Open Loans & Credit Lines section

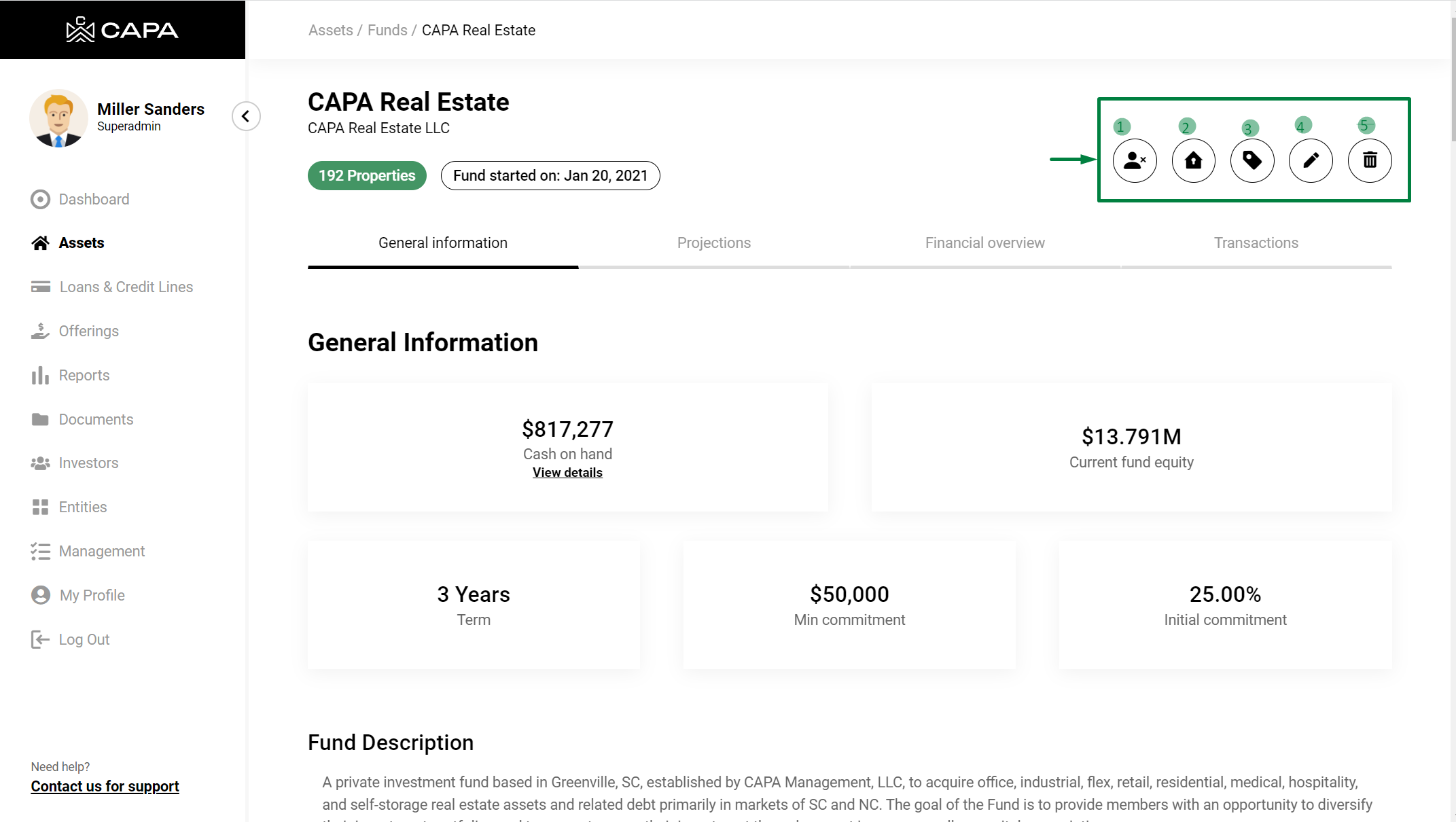click(126, 287)
